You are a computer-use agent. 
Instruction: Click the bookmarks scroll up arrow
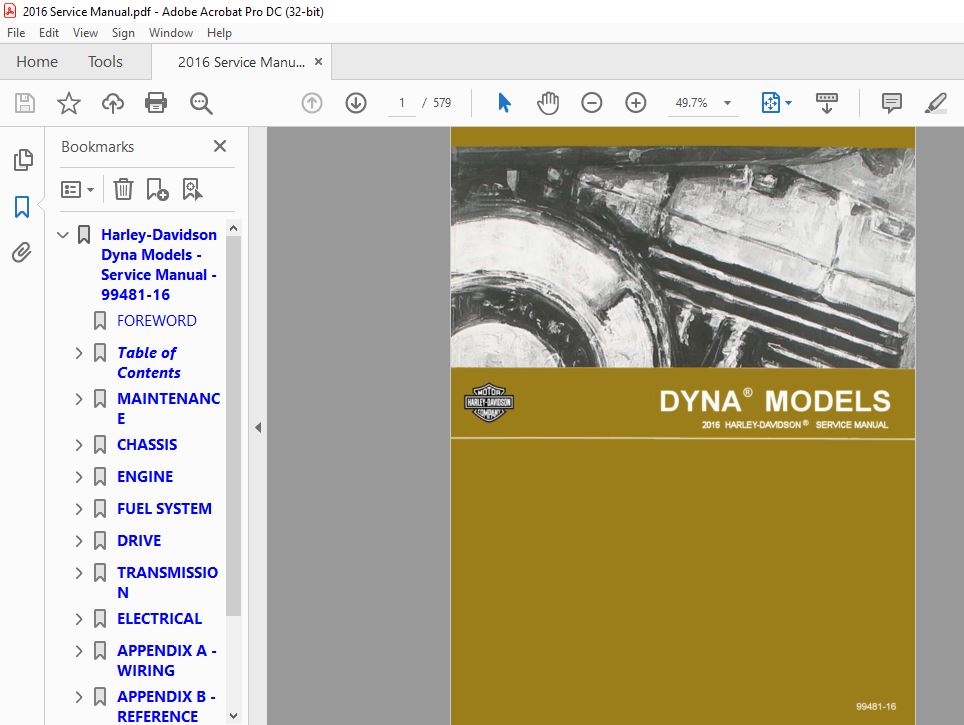pos(233,229)
